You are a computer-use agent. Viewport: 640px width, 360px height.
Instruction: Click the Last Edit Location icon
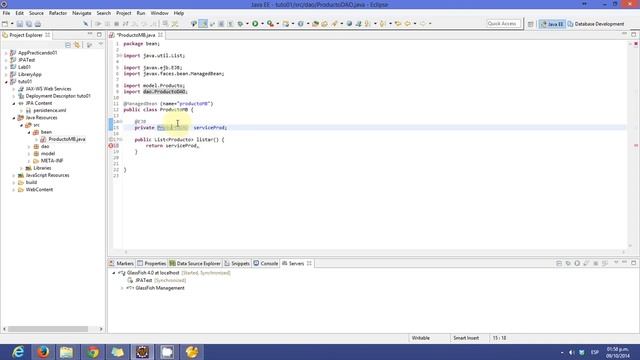[398, 24]
